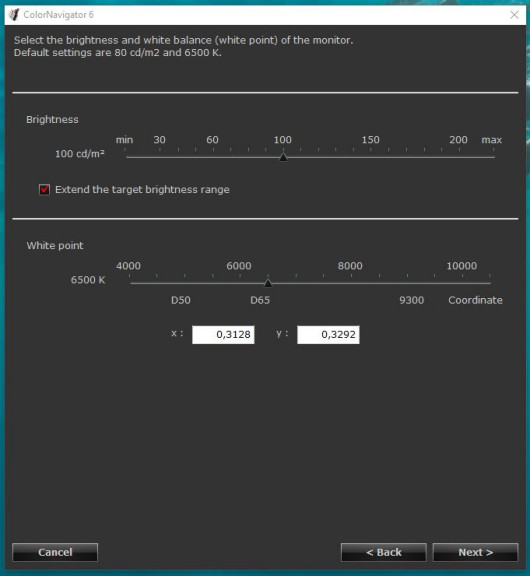
Task: Toggle Extend the target brightness range checkbox
Action: [44, 190]
